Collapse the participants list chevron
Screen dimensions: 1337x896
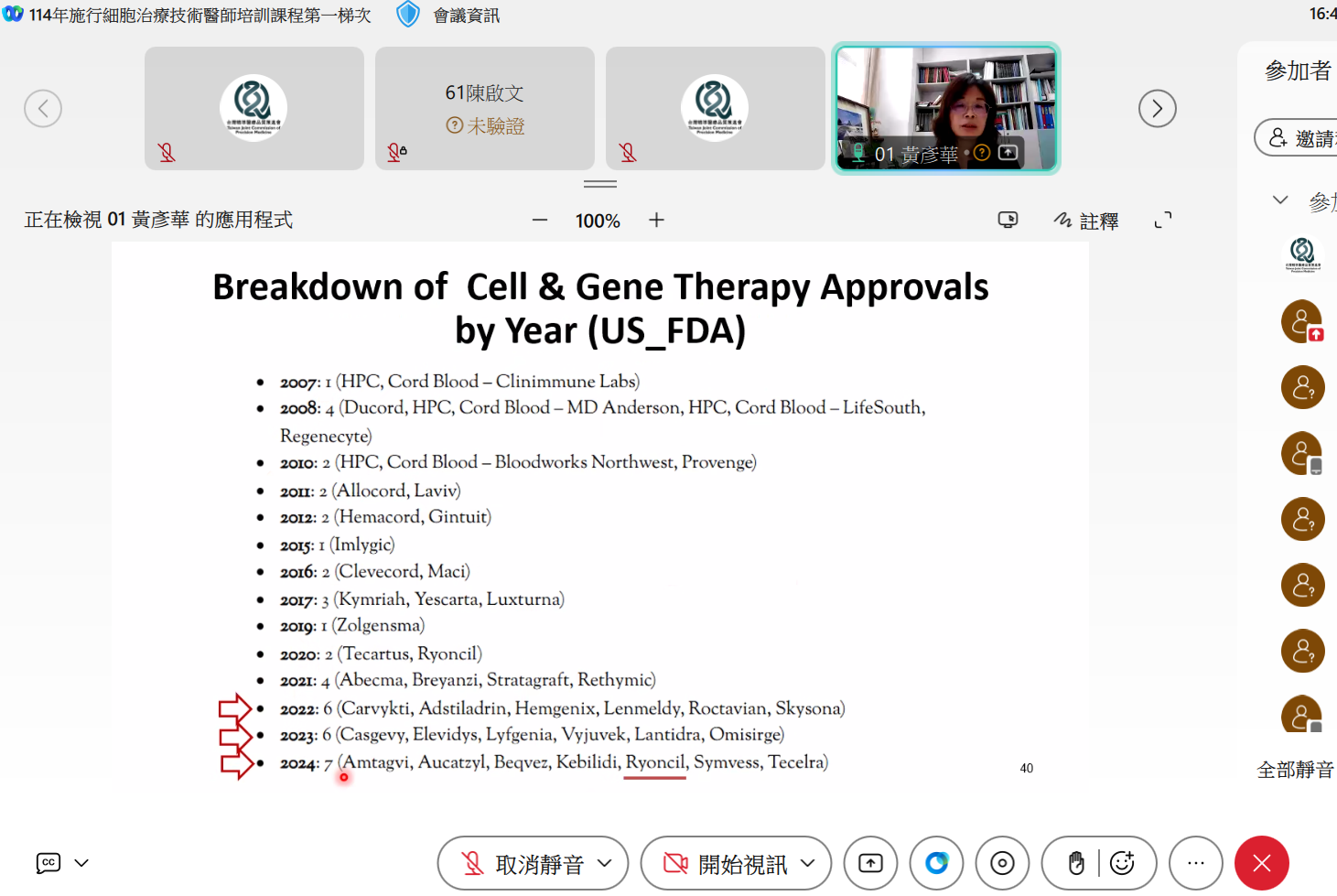pos(1280,200)
